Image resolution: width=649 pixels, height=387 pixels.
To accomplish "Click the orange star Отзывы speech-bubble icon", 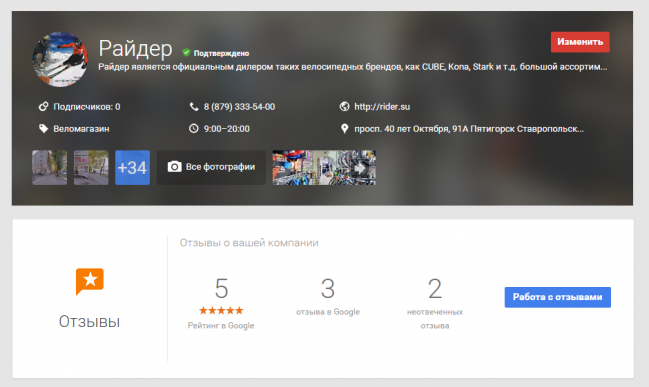I will (90, 281).
